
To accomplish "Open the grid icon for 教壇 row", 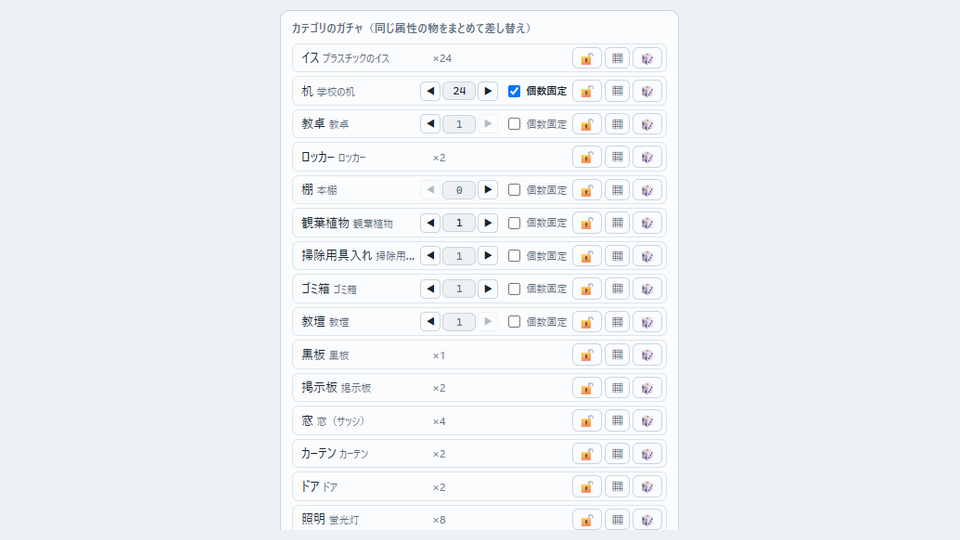I will pos(617,322).
